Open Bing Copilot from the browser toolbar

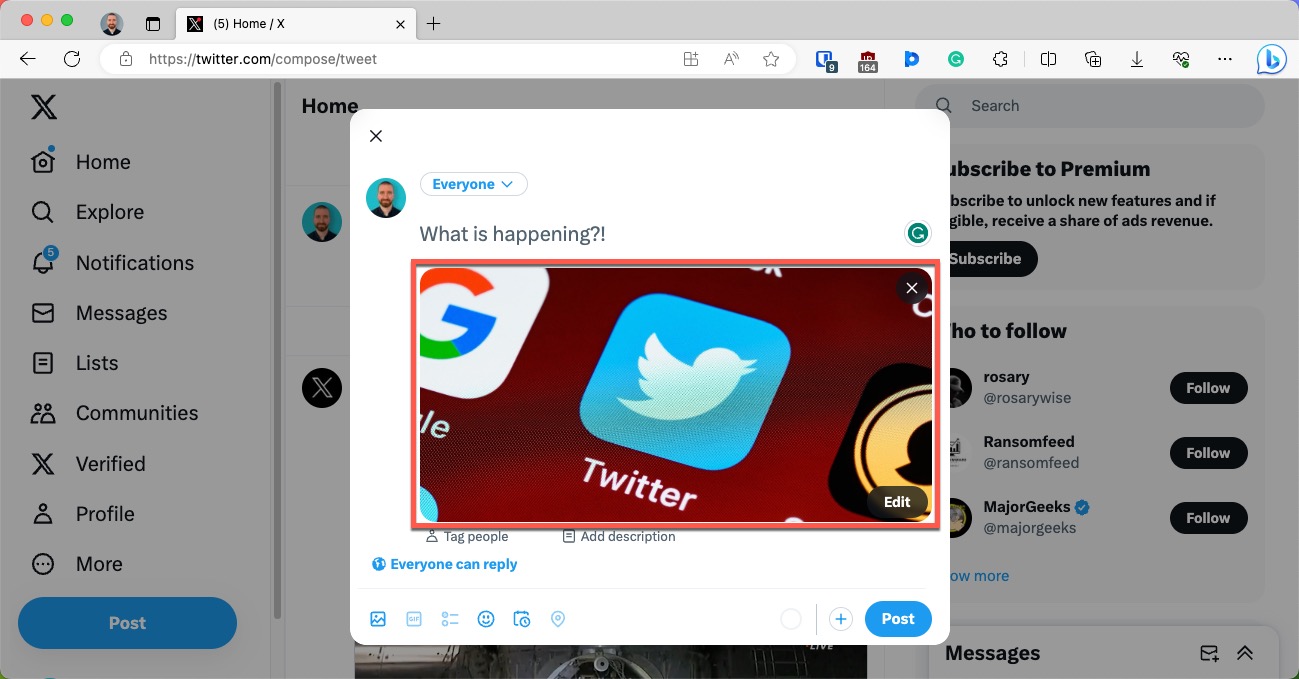pos(1270,59)
